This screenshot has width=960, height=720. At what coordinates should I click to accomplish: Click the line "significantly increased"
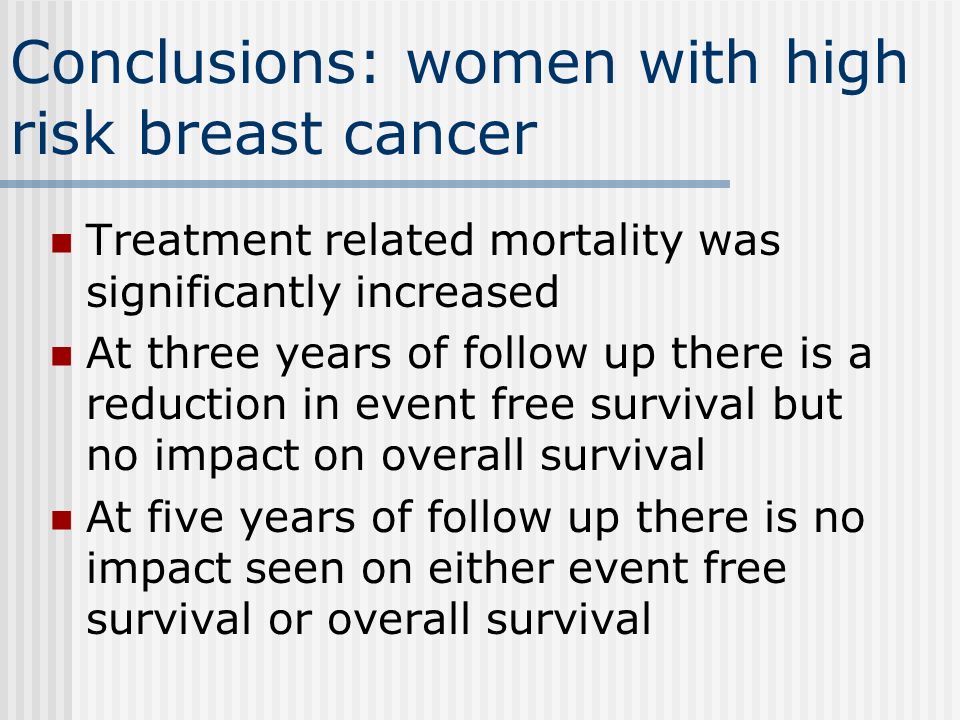323,293
